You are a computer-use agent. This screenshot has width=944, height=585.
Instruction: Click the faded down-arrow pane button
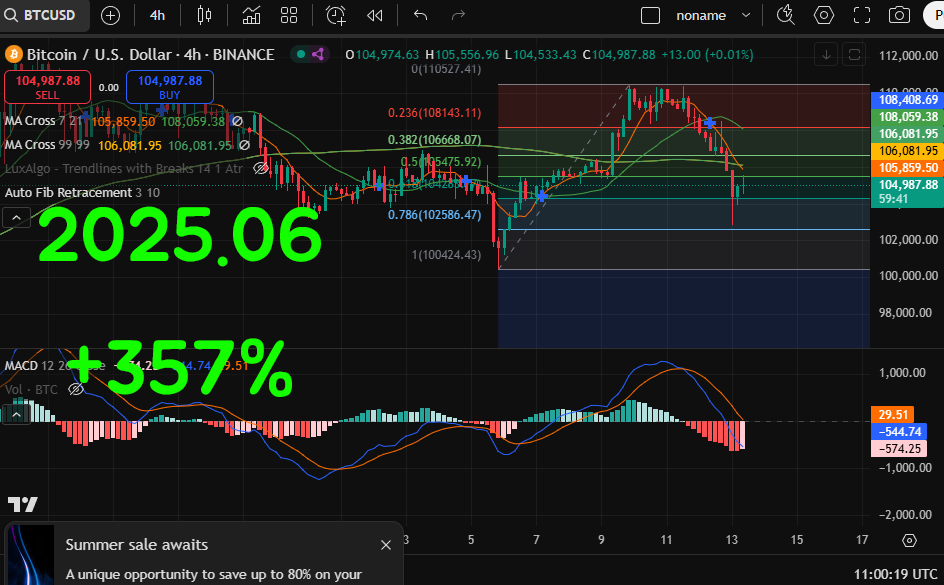(827, 55)
